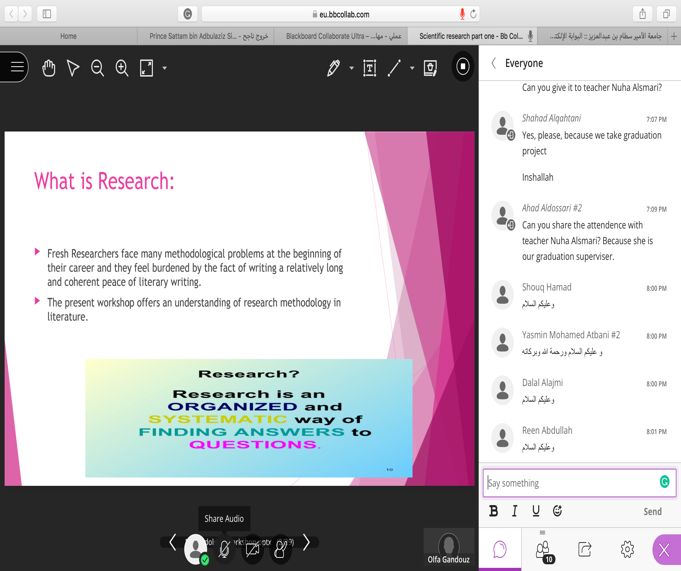
Task: Open the pencil tool options dropdown arrow
Action: click(351, 68)
